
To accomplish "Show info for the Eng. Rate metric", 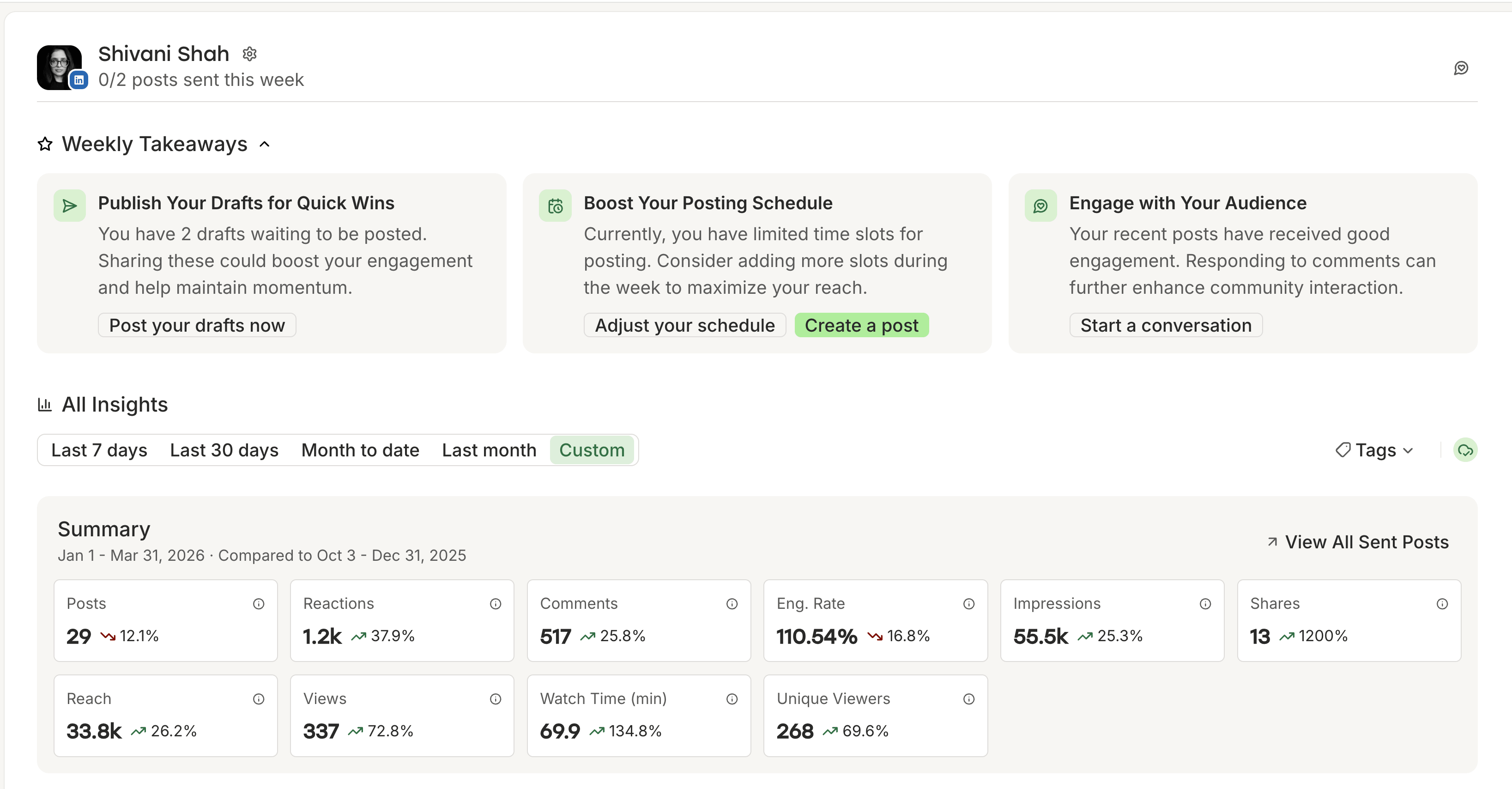I will click(969, 604).
